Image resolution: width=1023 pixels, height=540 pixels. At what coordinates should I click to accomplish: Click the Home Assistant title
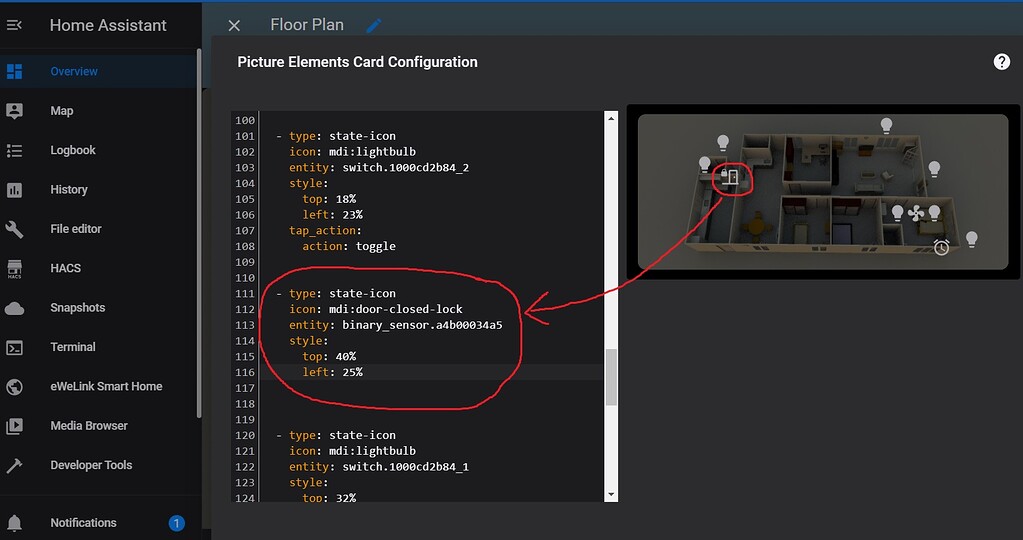click(108, 25)
